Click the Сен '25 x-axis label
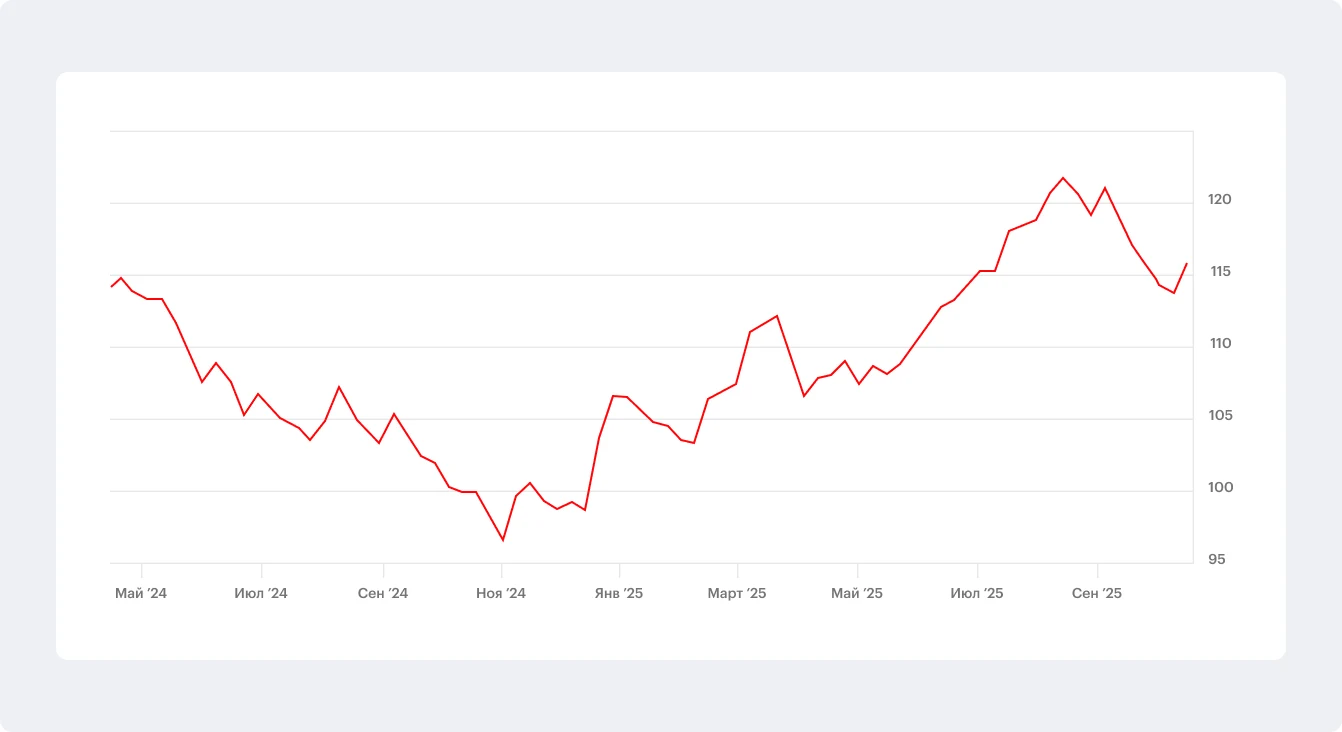The height and width of the screenshot is (732, 1342). 1097,593
